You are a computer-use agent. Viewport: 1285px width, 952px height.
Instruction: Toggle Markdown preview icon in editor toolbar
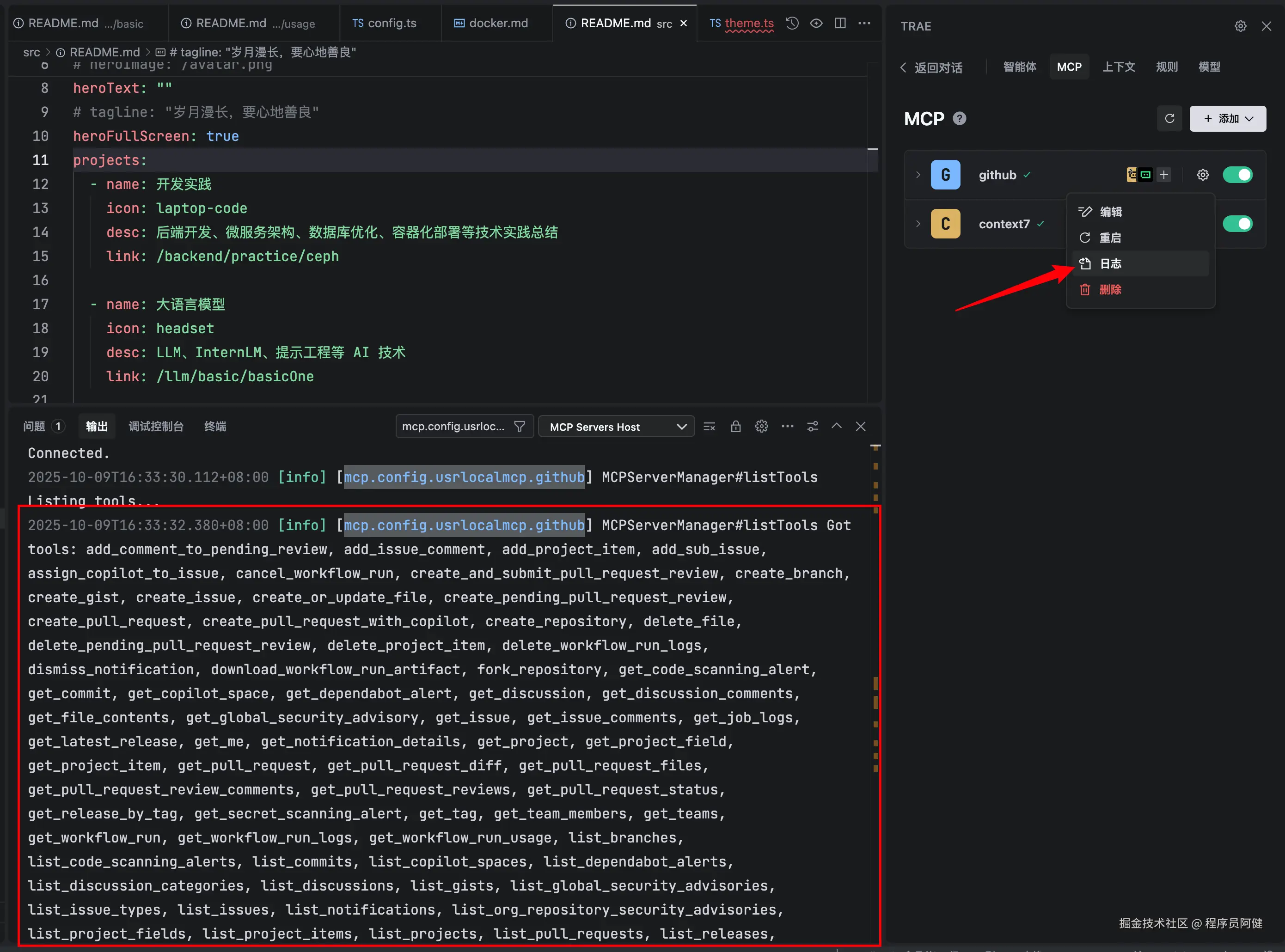(816, 23)
